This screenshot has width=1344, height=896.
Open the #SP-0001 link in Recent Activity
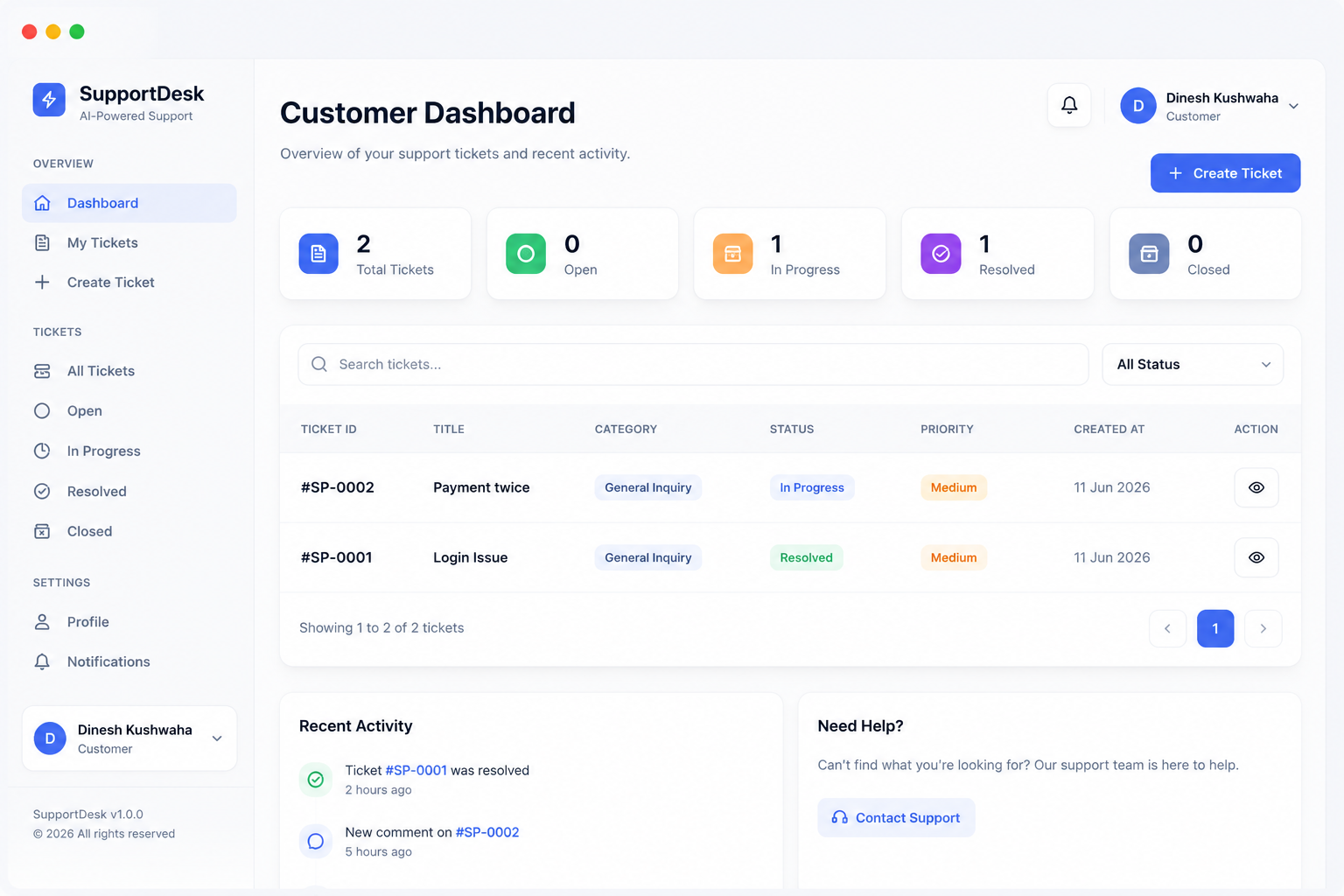click(416, 771)
